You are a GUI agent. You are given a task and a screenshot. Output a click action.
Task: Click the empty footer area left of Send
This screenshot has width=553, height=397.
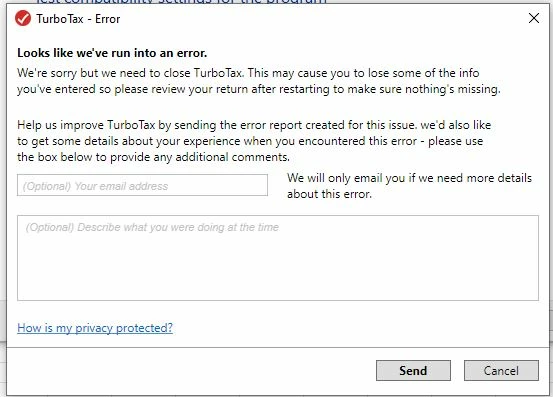pyautogui.click(x=190, y=371)
